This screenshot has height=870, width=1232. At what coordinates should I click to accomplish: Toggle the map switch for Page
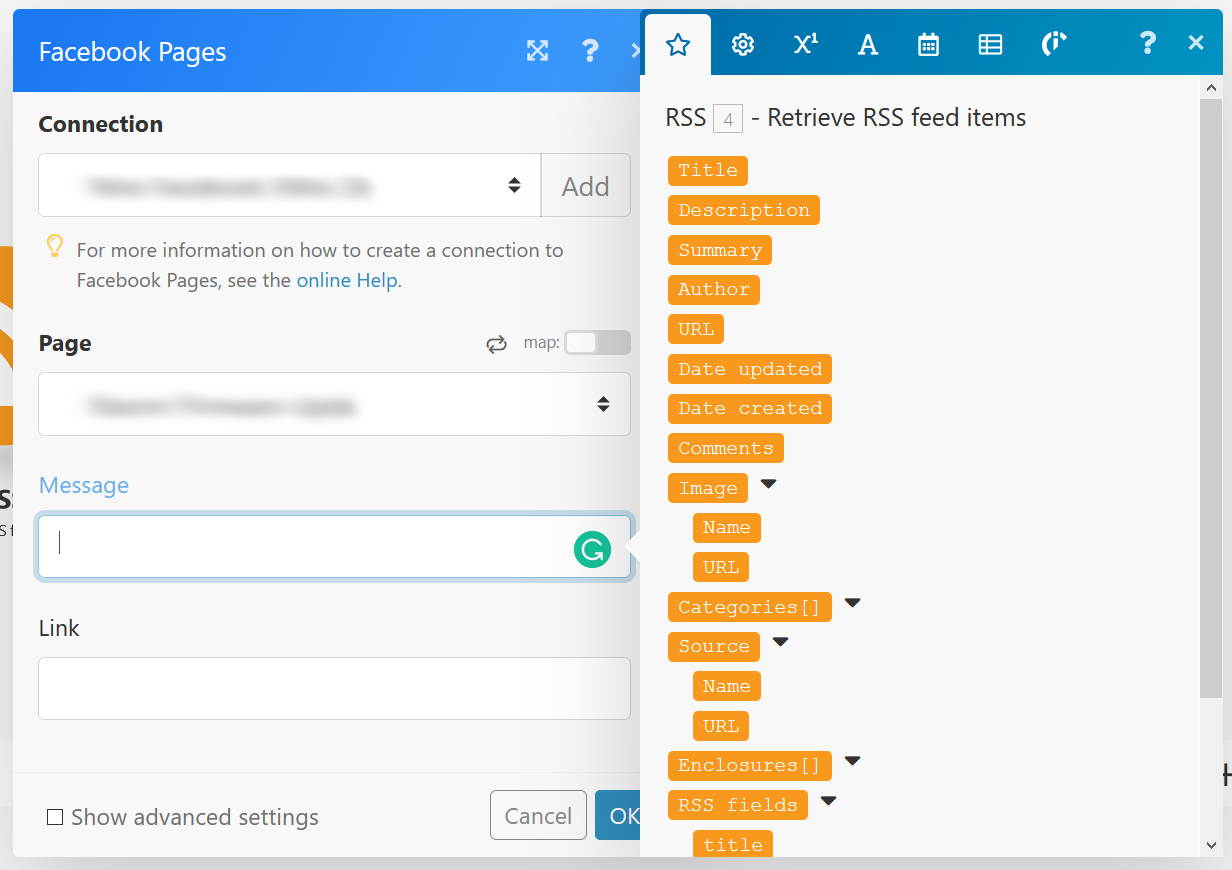597,343
